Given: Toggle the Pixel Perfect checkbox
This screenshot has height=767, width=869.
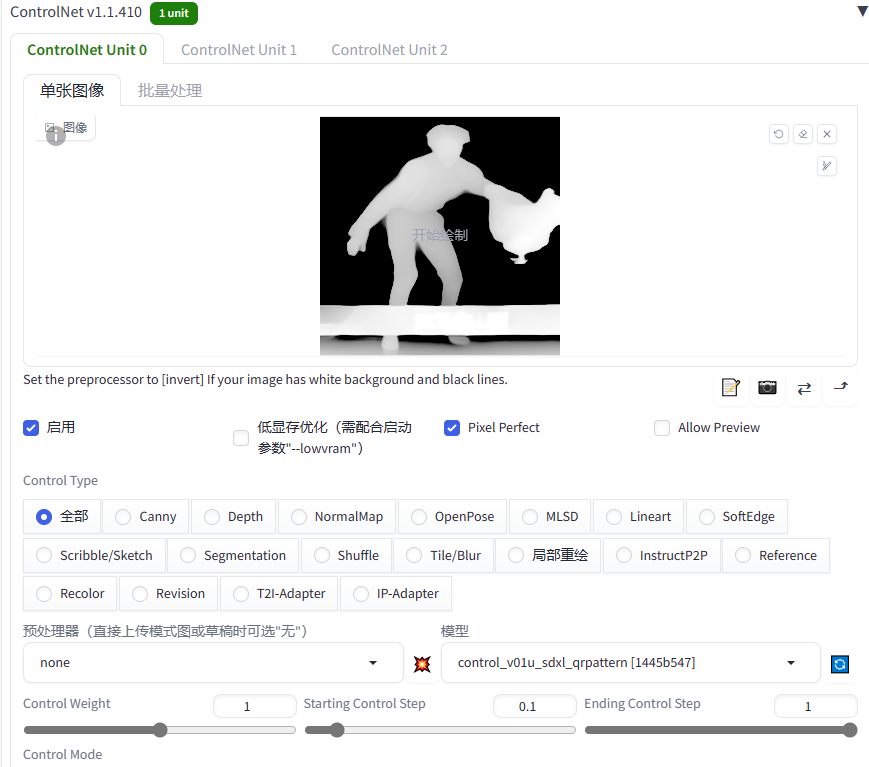Looking at the screenshot, I should pyautogui.click(x=452, y=428).
